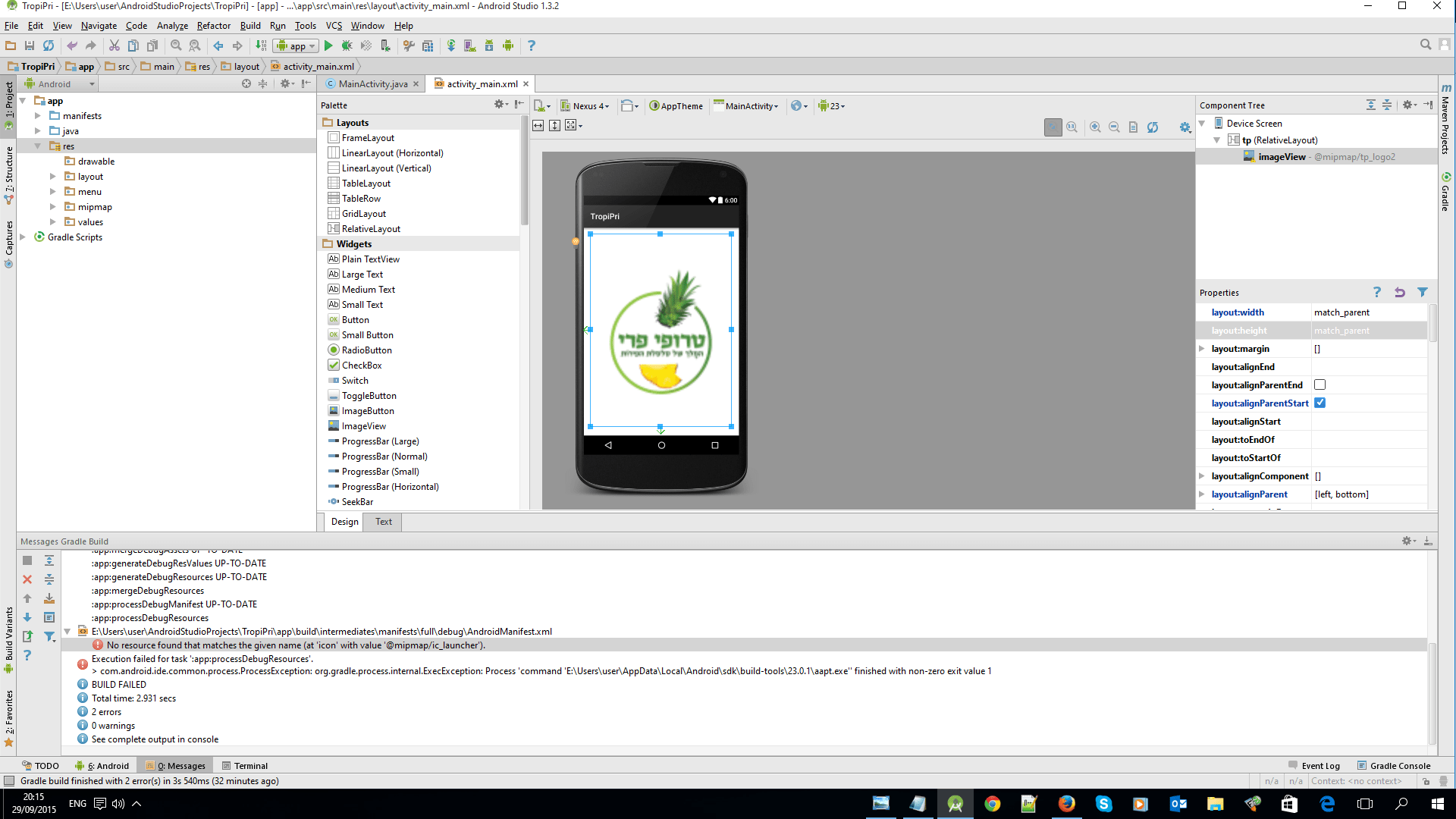Click the Undo arrow in toolbar
The image size is (1456, 819).
click(x=72, y=45)
